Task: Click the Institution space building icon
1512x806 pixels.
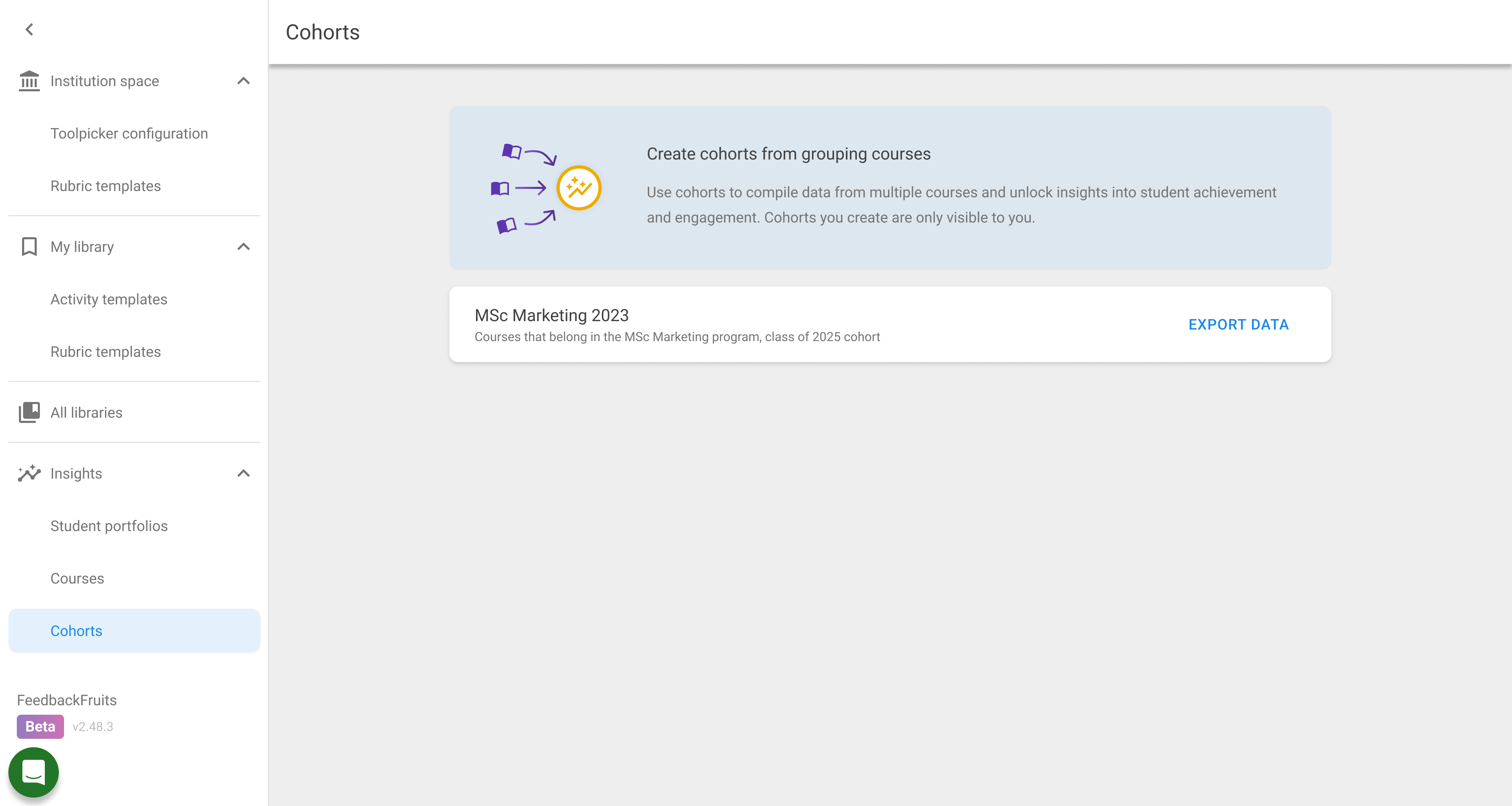Action: click(x=29, y=81)
